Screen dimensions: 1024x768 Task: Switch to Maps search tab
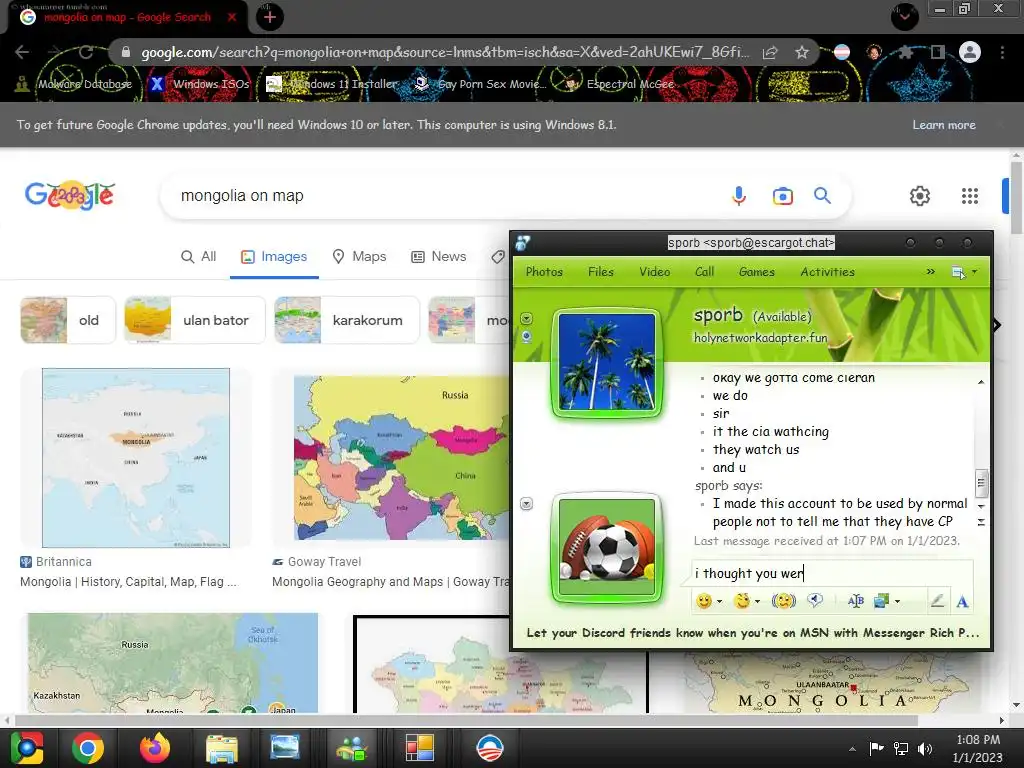pyautogui.click(x=359, y=257)
